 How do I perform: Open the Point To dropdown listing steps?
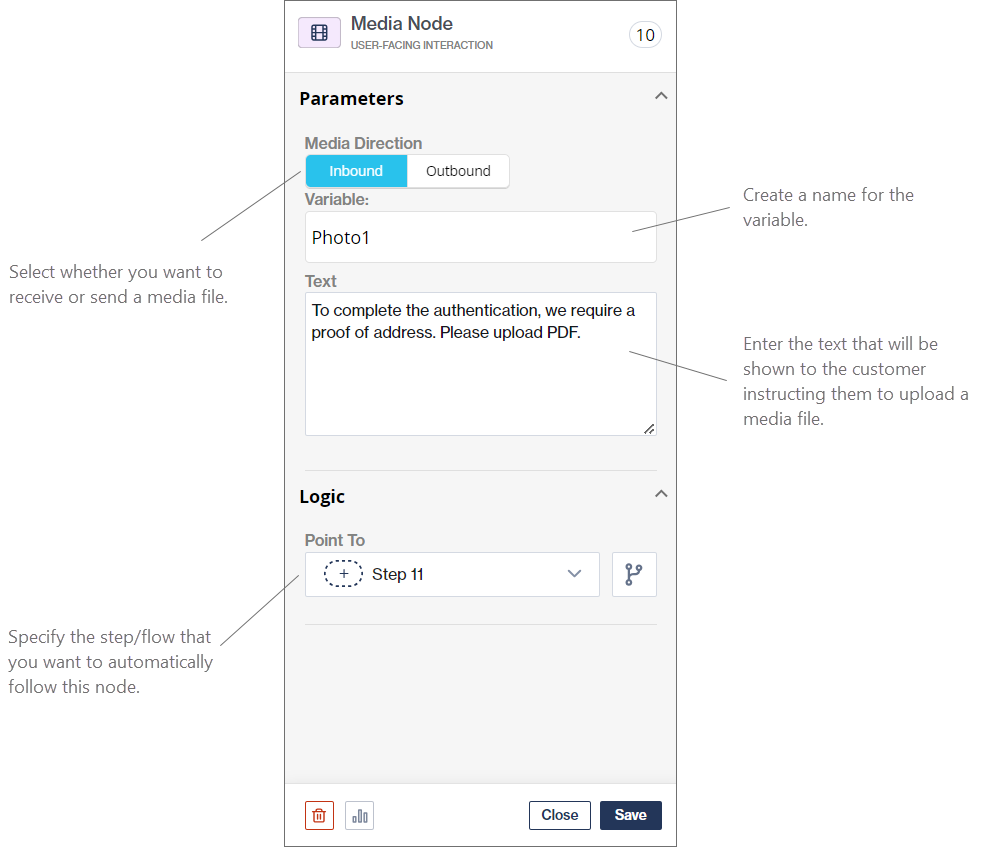pos(452,573)
